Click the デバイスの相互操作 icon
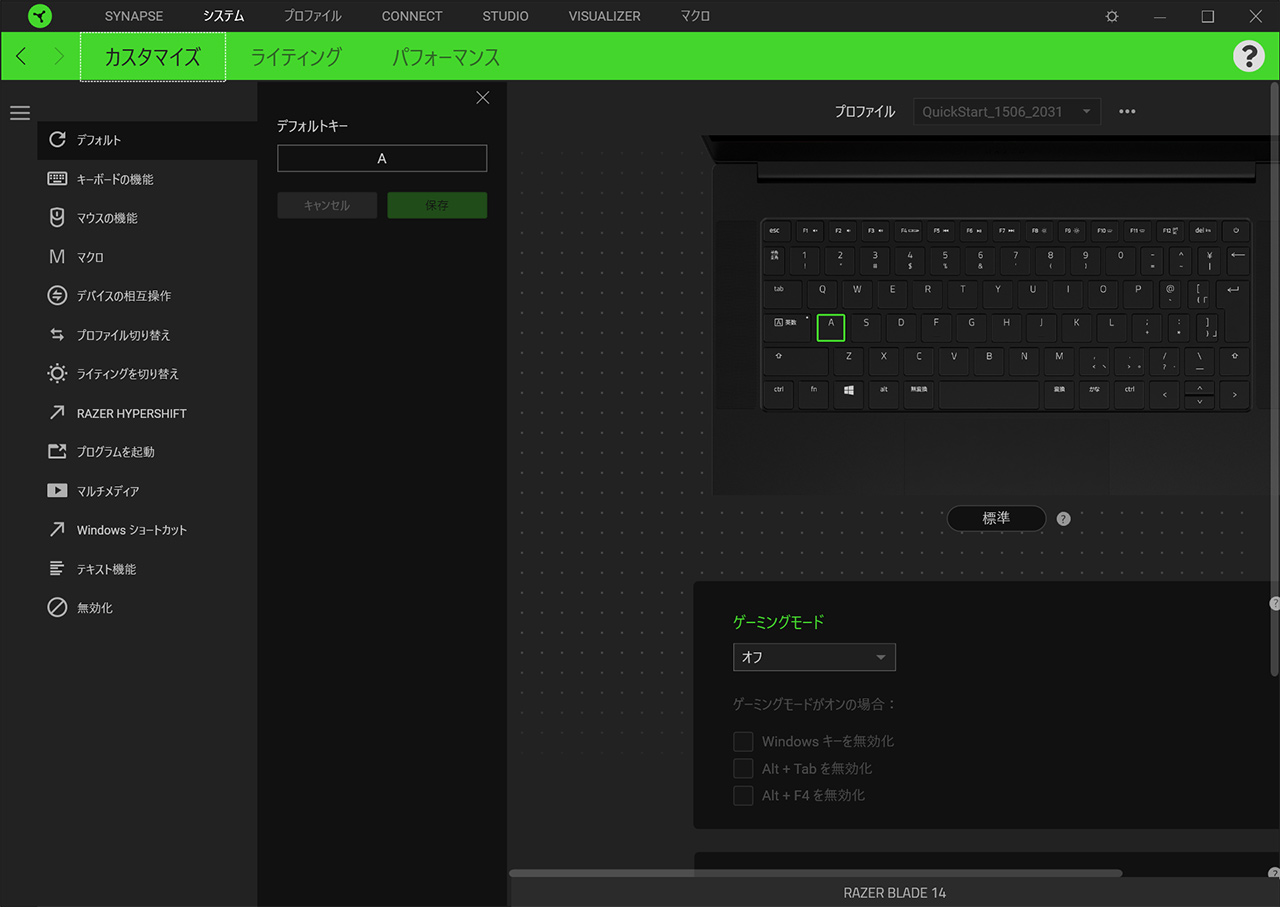The image size is (1280, 907). 57,296
